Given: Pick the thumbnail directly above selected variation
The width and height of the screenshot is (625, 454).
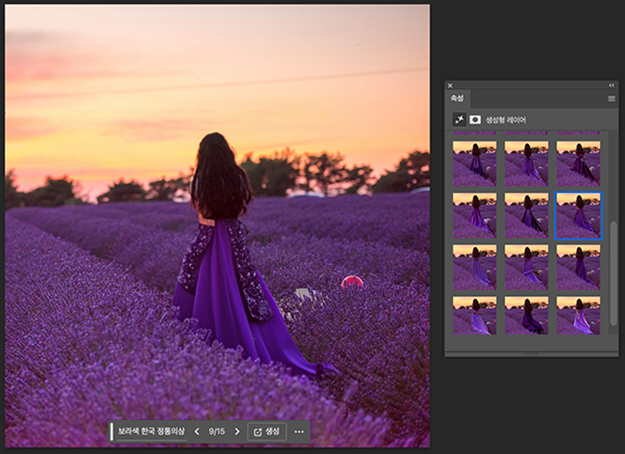Looking at the screenshot, I should 578,161.
